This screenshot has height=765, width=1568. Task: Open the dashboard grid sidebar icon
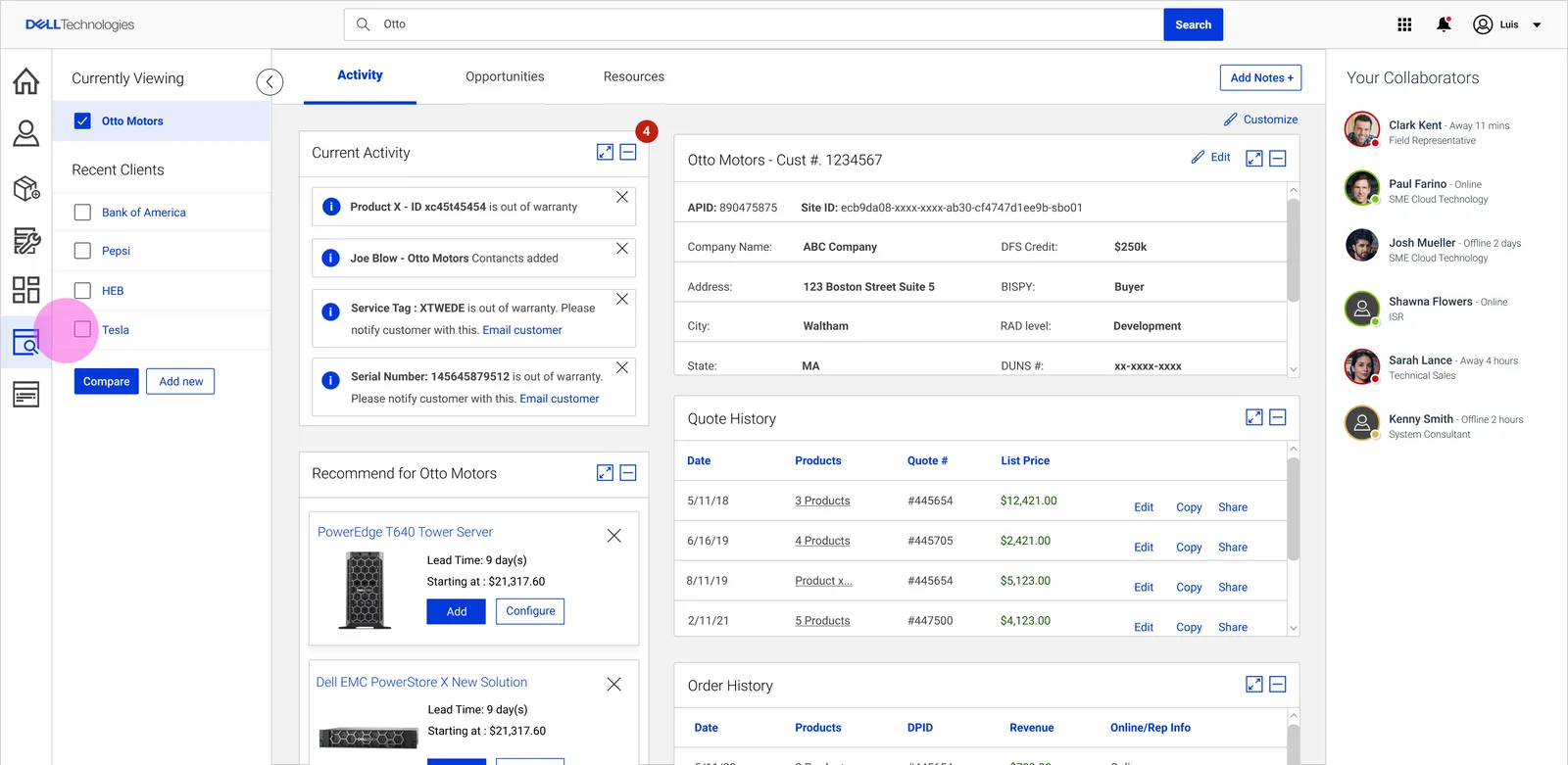[x=26, y=290]
